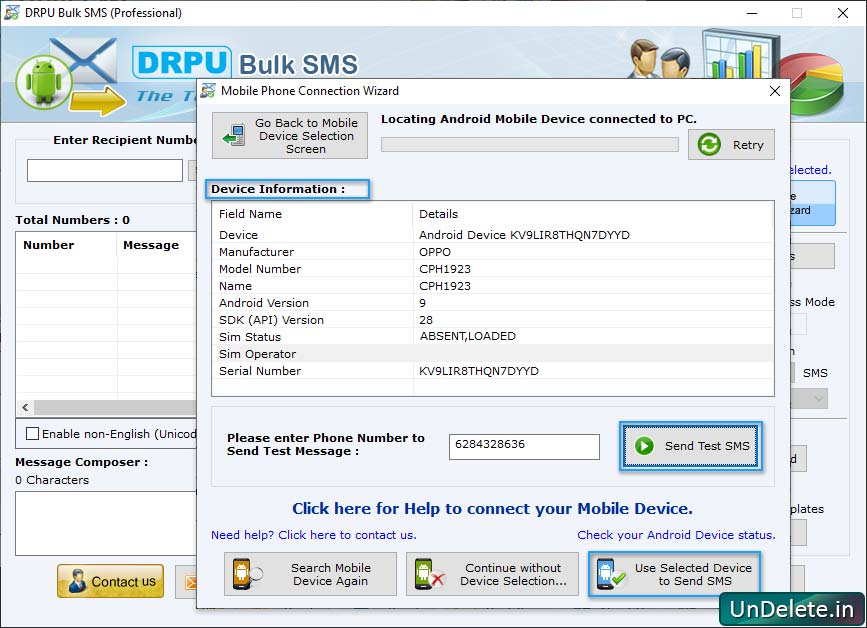867x628 pixels.
Task: Click the Total Numbers : 0 label
Action: pos(72,220)
